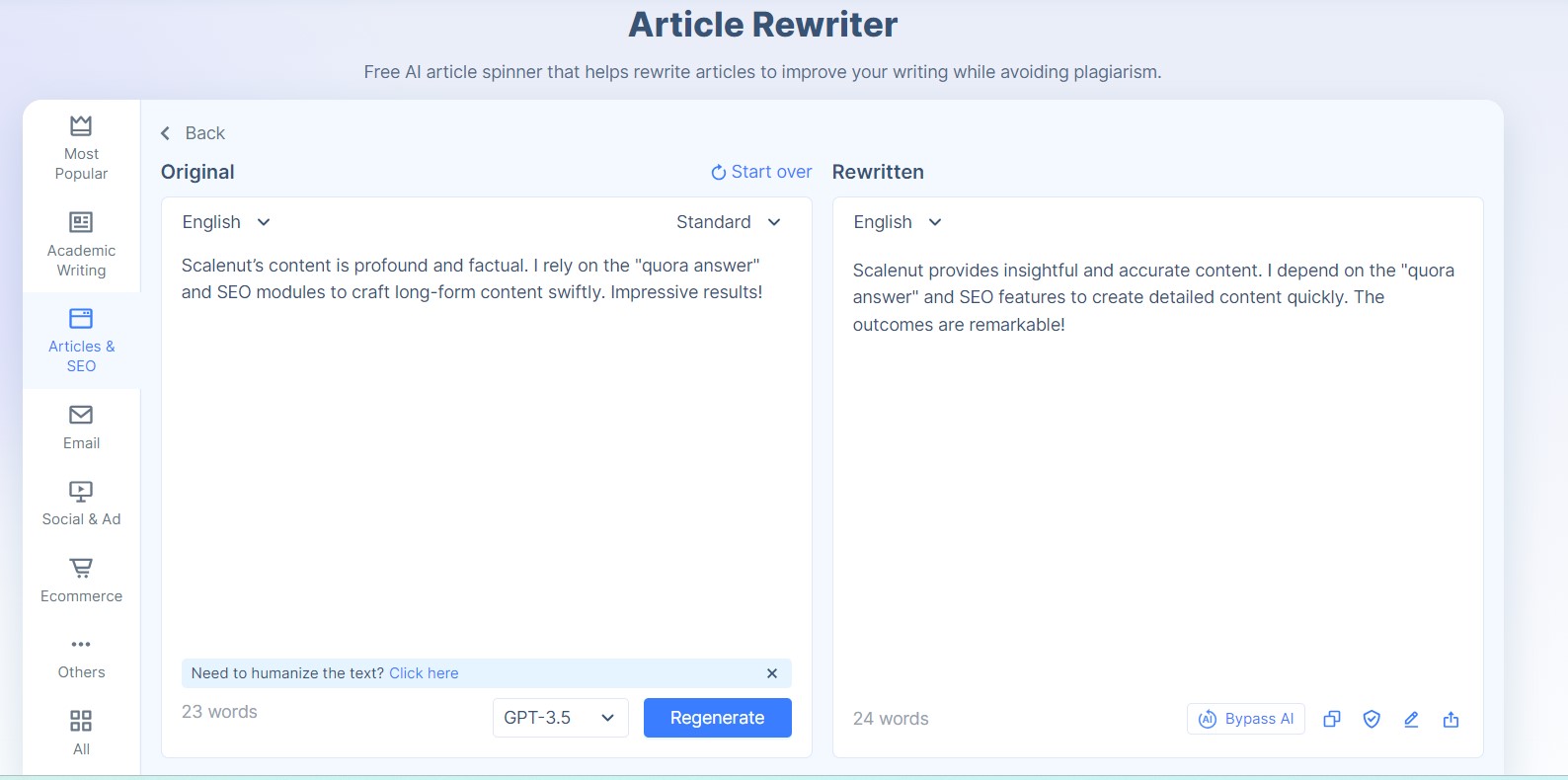Click into the Original text area
Screen dimensions: 1568x780
(486, 449)
